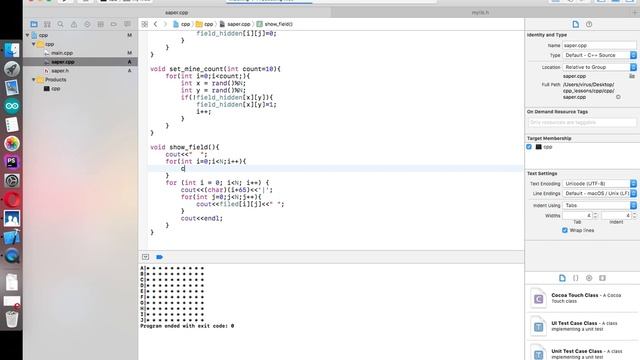Show File Template library
Image resolution: width=640 pixels, height=360 pixels.
pyautogui.click(x=562, y=278)
